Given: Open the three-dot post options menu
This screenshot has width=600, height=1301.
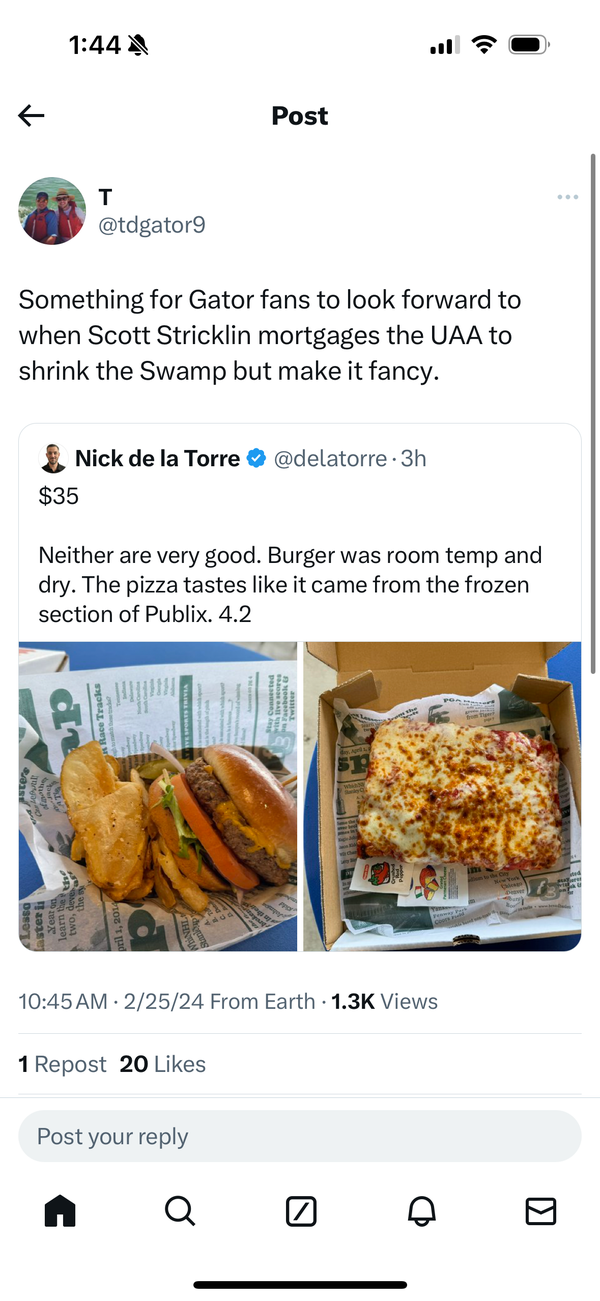Looking at the screenshot, I should (568, 197).
